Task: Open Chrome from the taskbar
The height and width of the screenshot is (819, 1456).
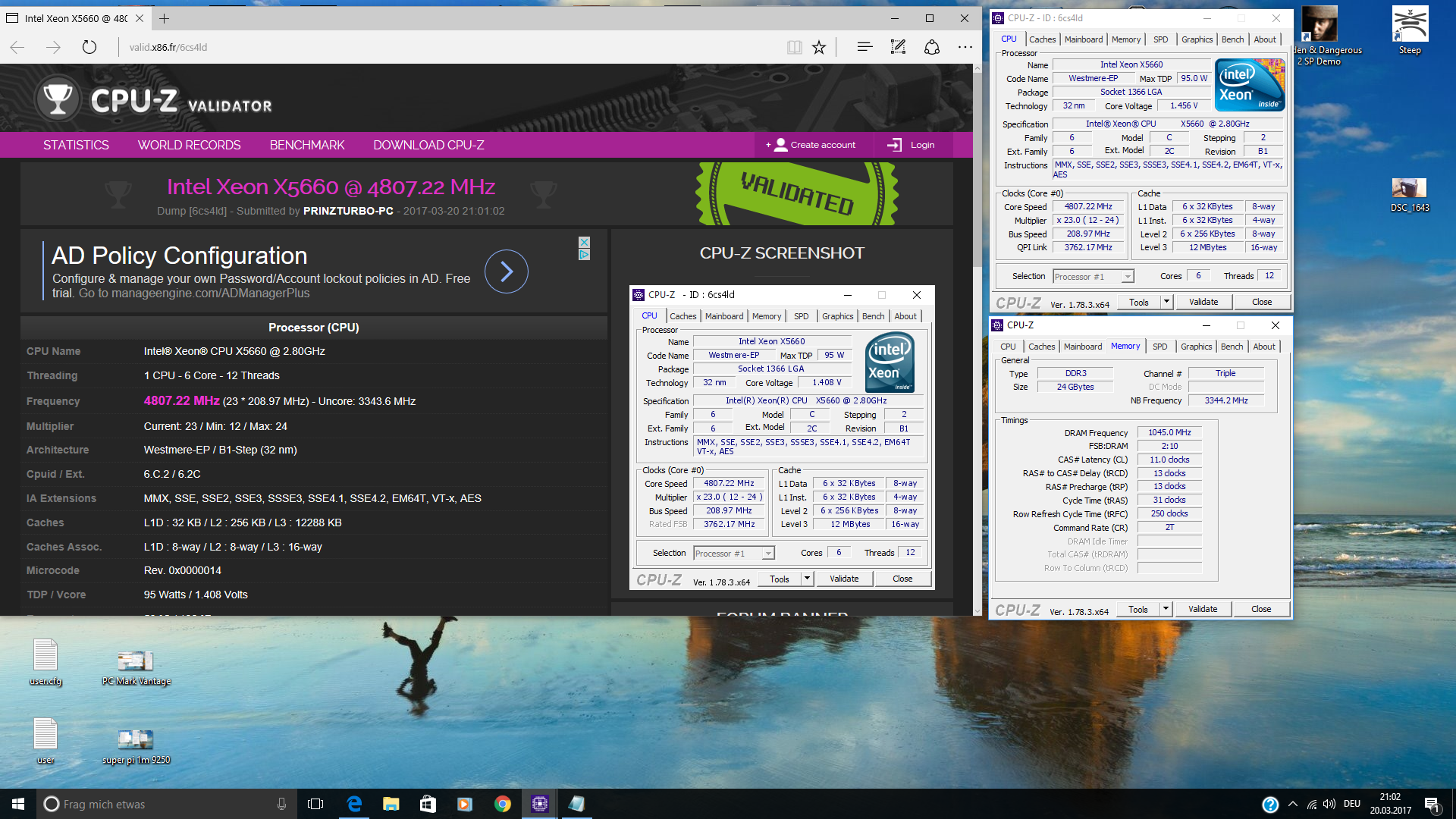Action: [502, 804]
